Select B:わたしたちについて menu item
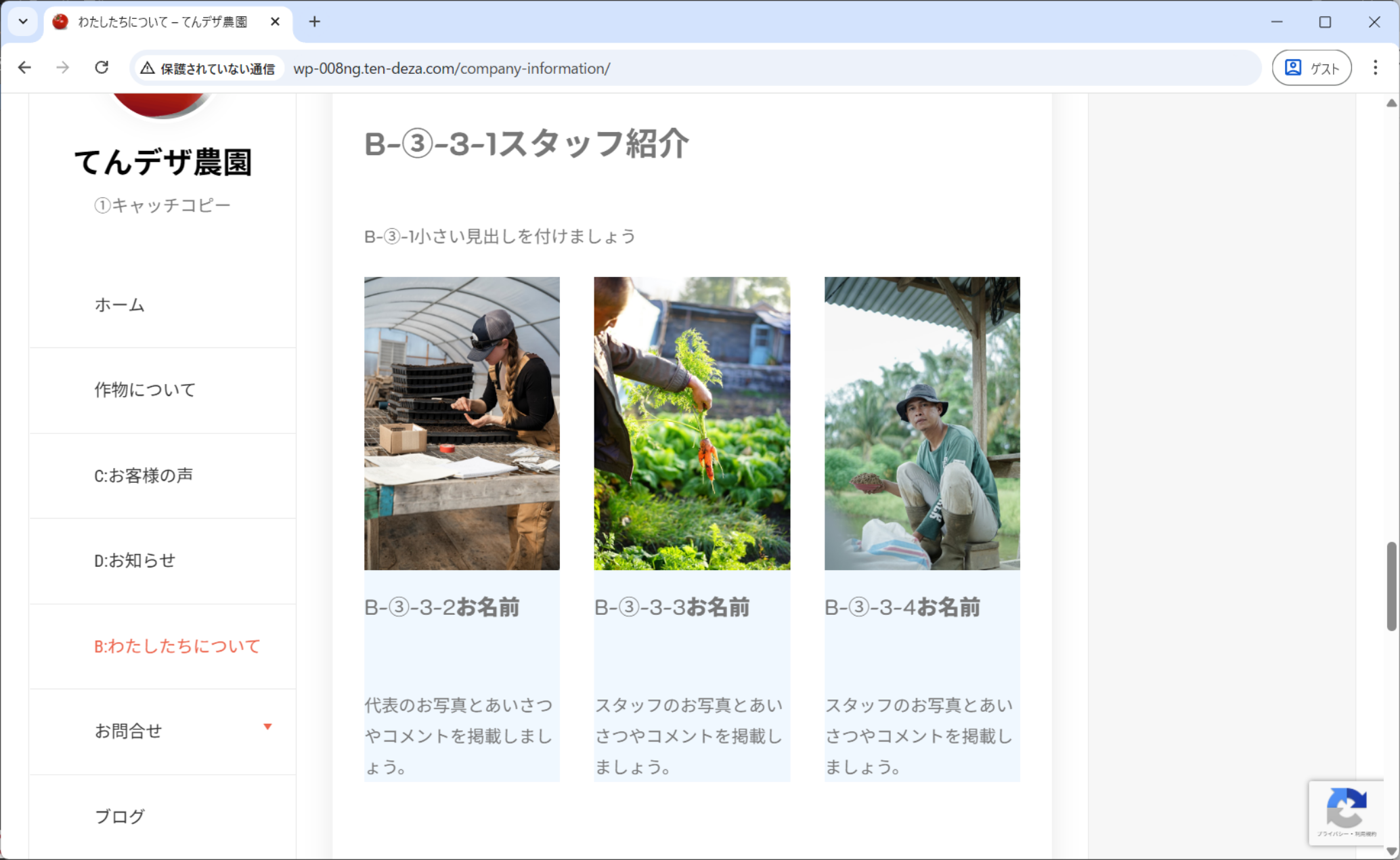The width and height of the screenshot is (1400, 860). click(177, 646)
